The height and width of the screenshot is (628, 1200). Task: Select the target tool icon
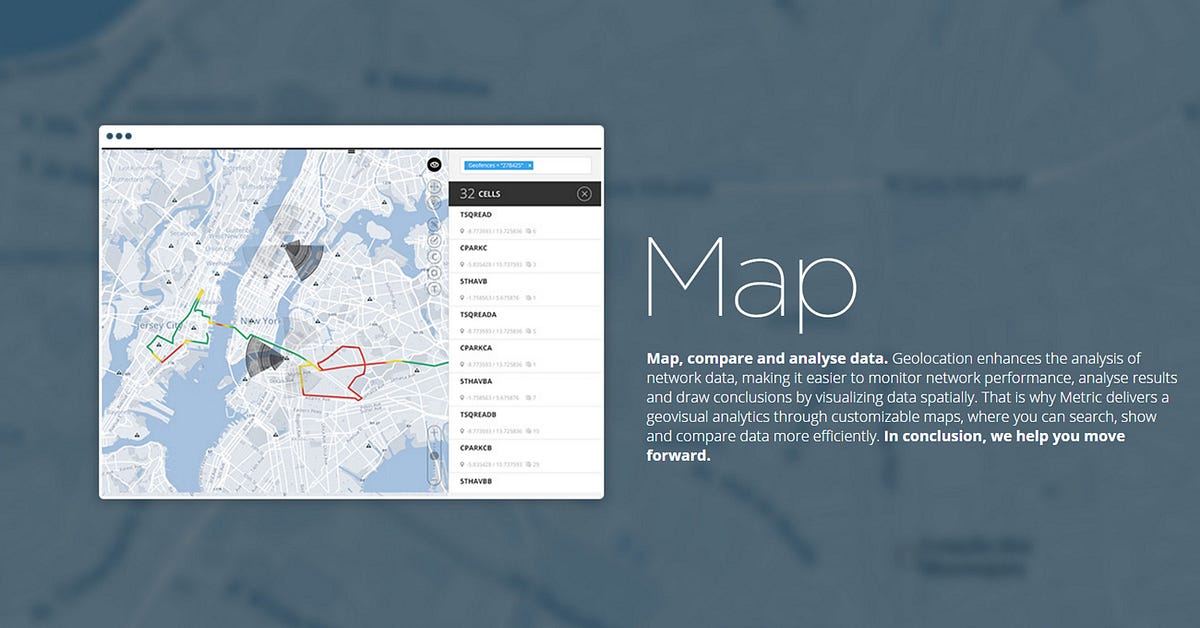coord(433,272)
